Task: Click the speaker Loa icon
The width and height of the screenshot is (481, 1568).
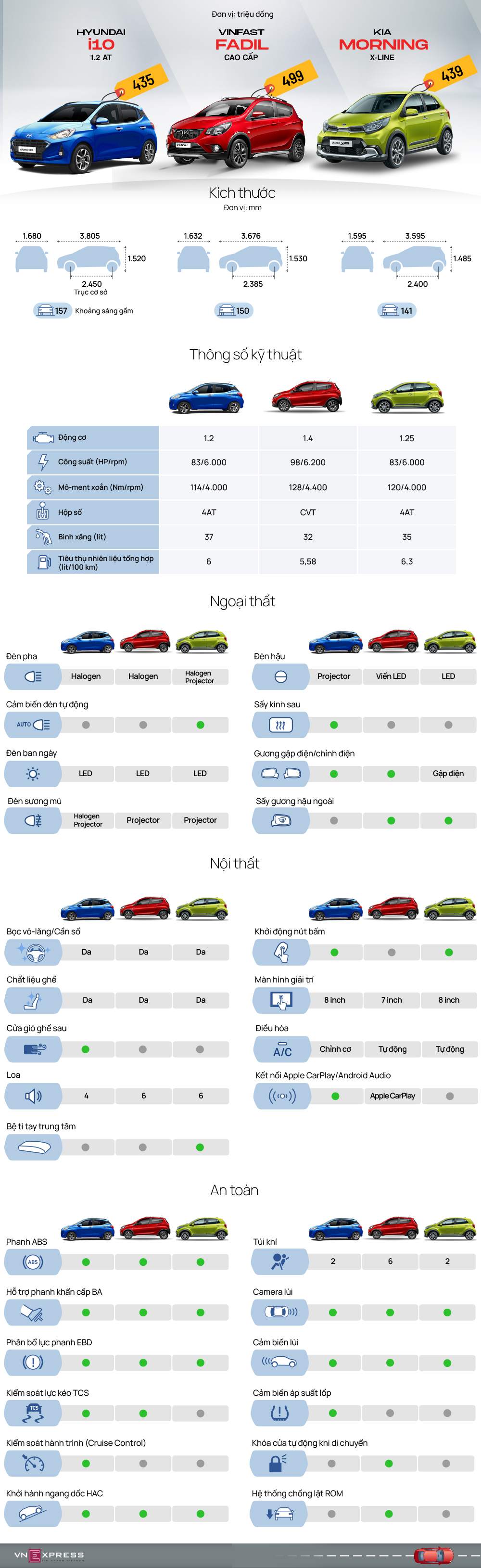Action: [33, 1096]
